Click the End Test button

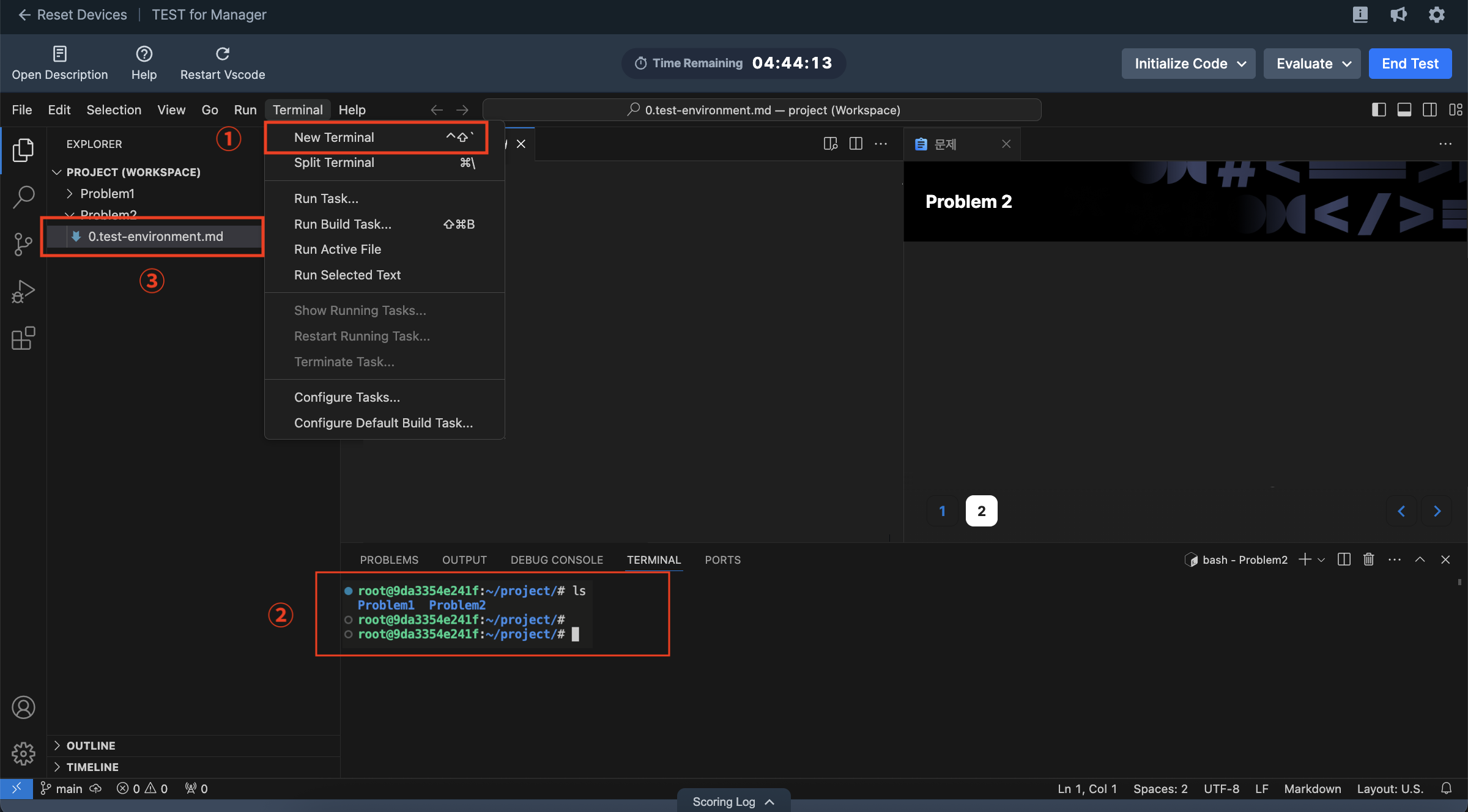click(x=1410, y=64)
